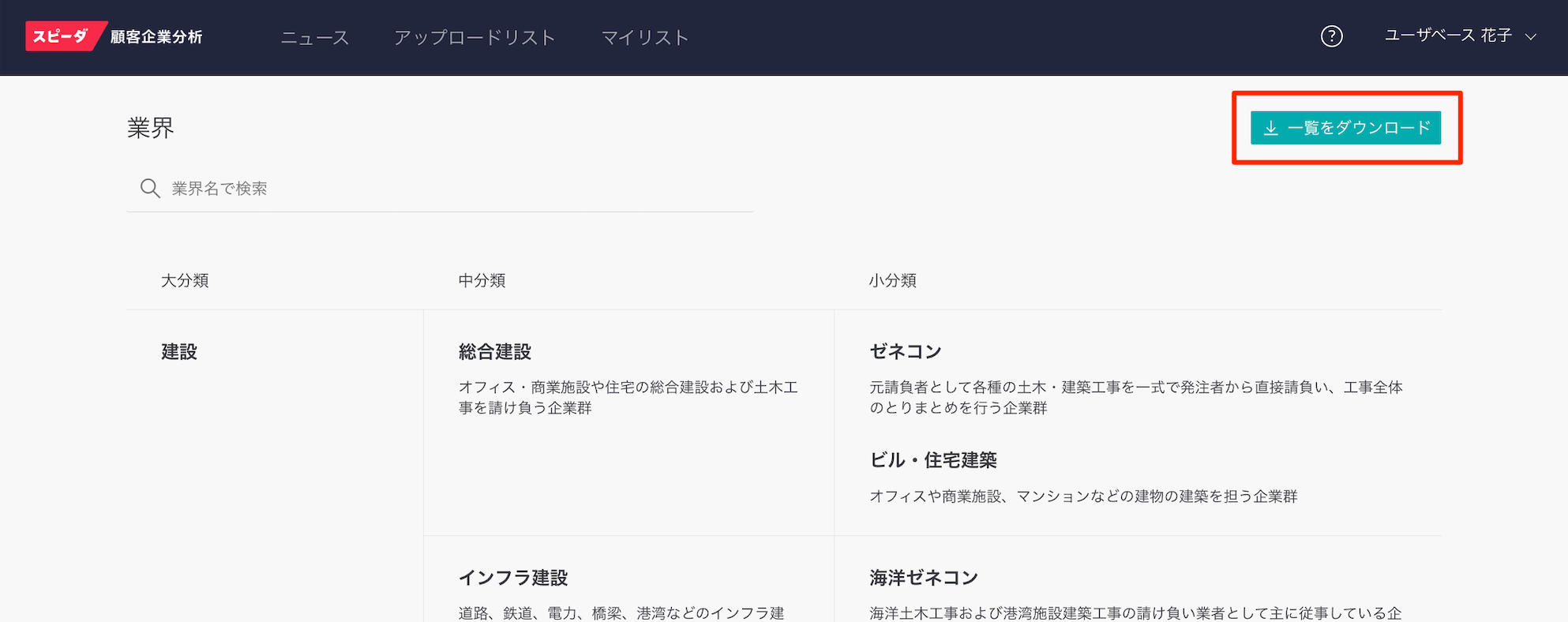Expand the user account chevron
The image size is (1568, 622).
pos(1531,37)
